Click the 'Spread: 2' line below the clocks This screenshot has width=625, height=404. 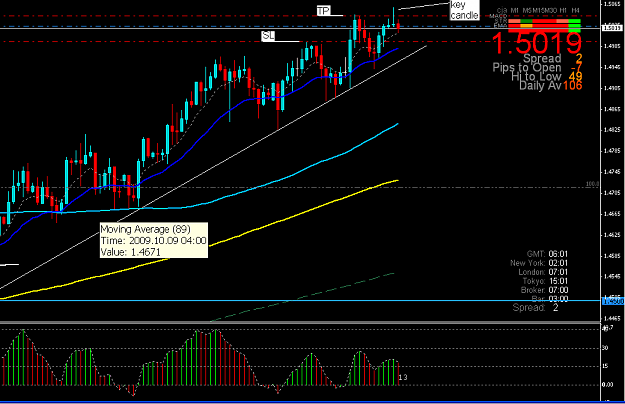click(535, 308)
